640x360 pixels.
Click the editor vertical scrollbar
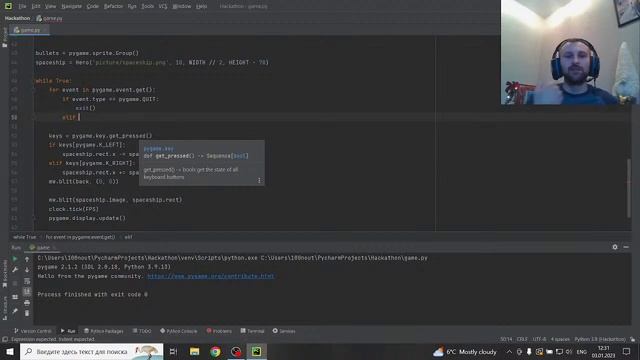[x=629, y=188]
